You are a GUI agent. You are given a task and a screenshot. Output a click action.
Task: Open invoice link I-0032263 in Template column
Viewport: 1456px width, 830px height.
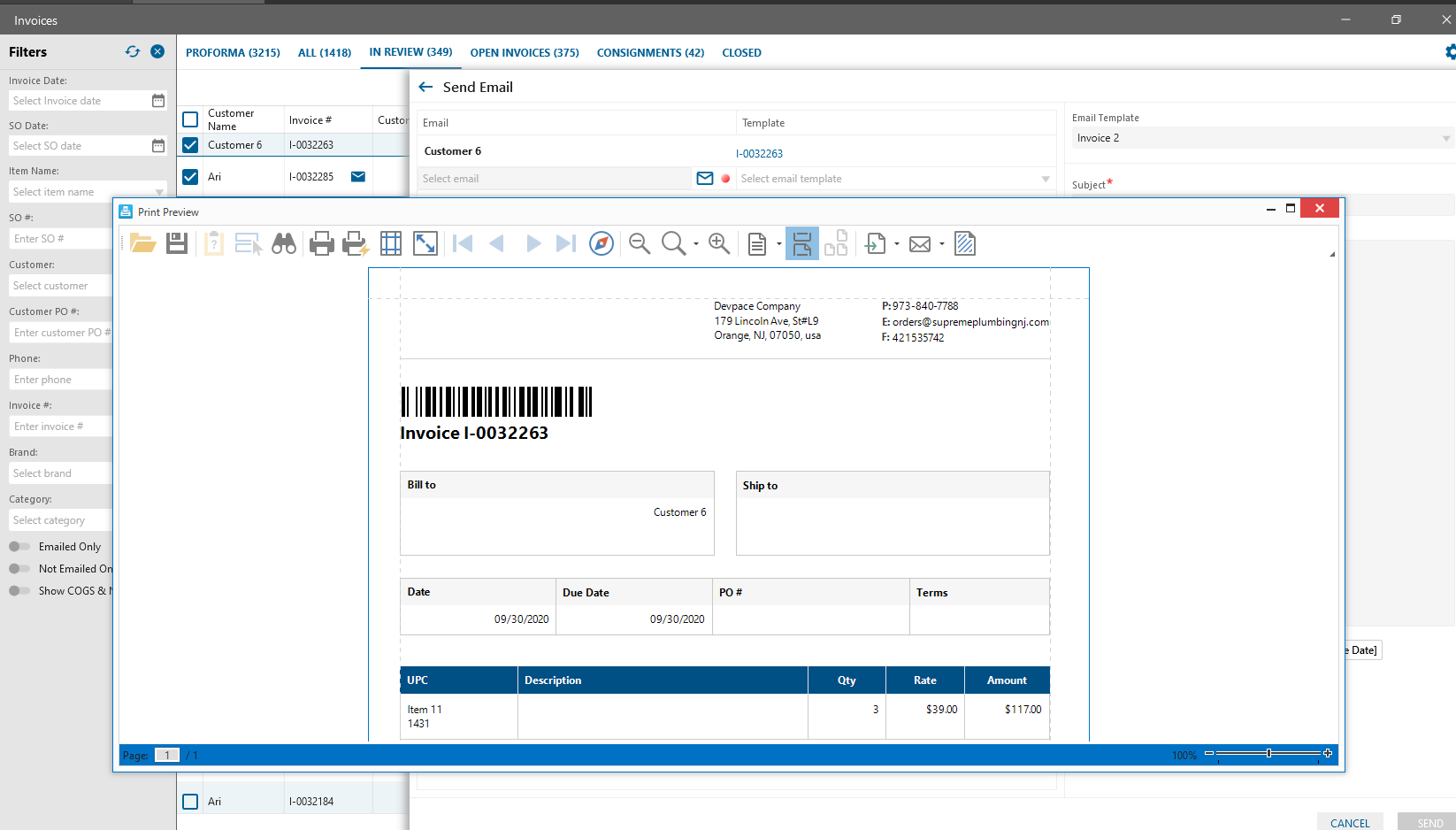coord(760,154)
